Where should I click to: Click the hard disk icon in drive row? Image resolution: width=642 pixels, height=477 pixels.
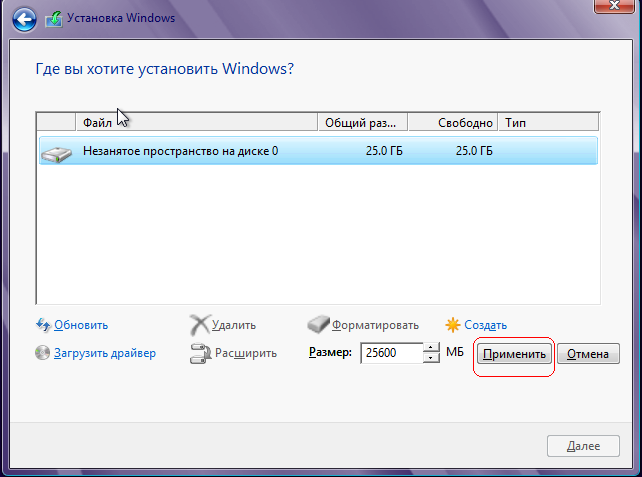(57, 154)
